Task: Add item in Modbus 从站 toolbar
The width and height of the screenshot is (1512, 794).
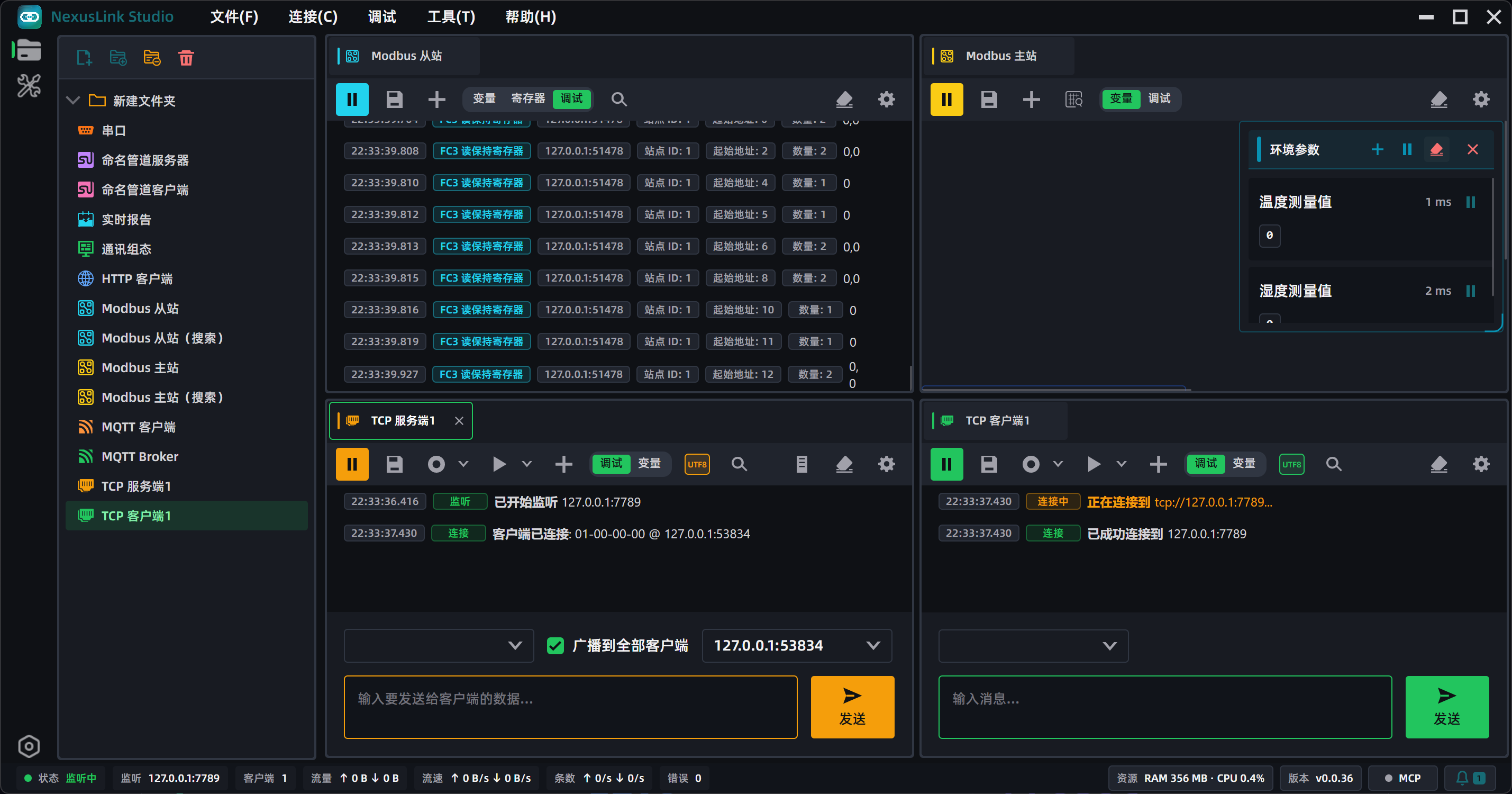Action: point(436,100)
